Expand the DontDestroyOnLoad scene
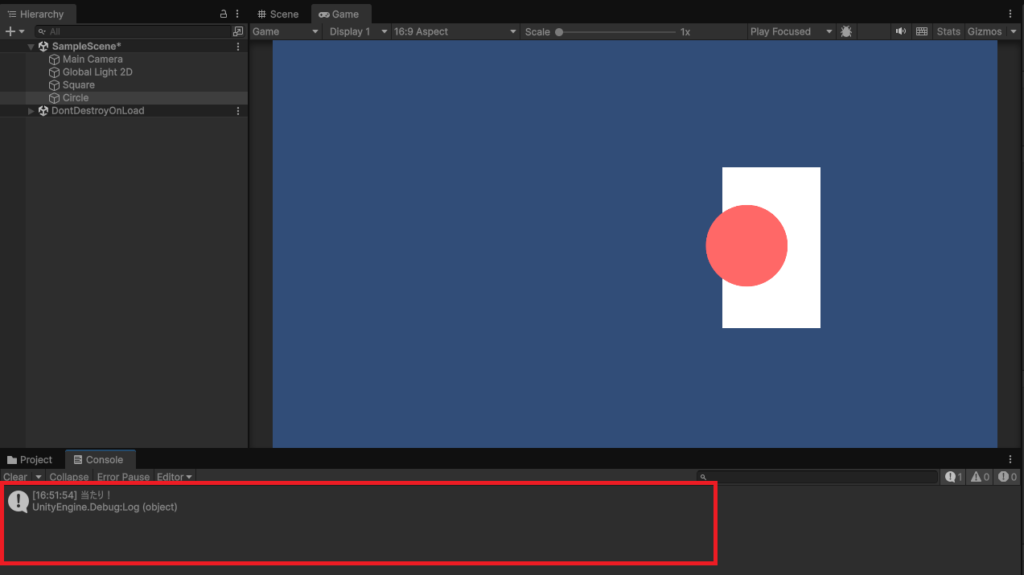This screenshot has height=575, width=1024. pyautogui.click(x=31, y=111)
